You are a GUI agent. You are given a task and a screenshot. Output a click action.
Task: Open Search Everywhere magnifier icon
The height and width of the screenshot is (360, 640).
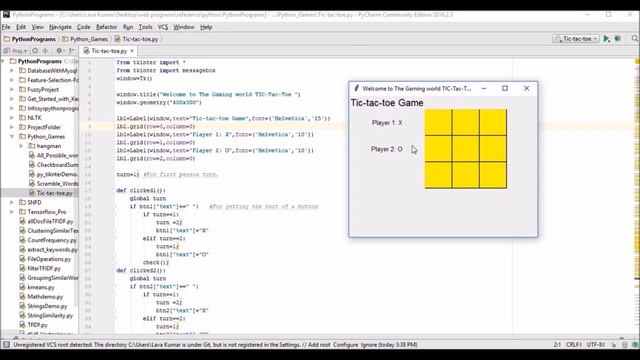[635, 38]
